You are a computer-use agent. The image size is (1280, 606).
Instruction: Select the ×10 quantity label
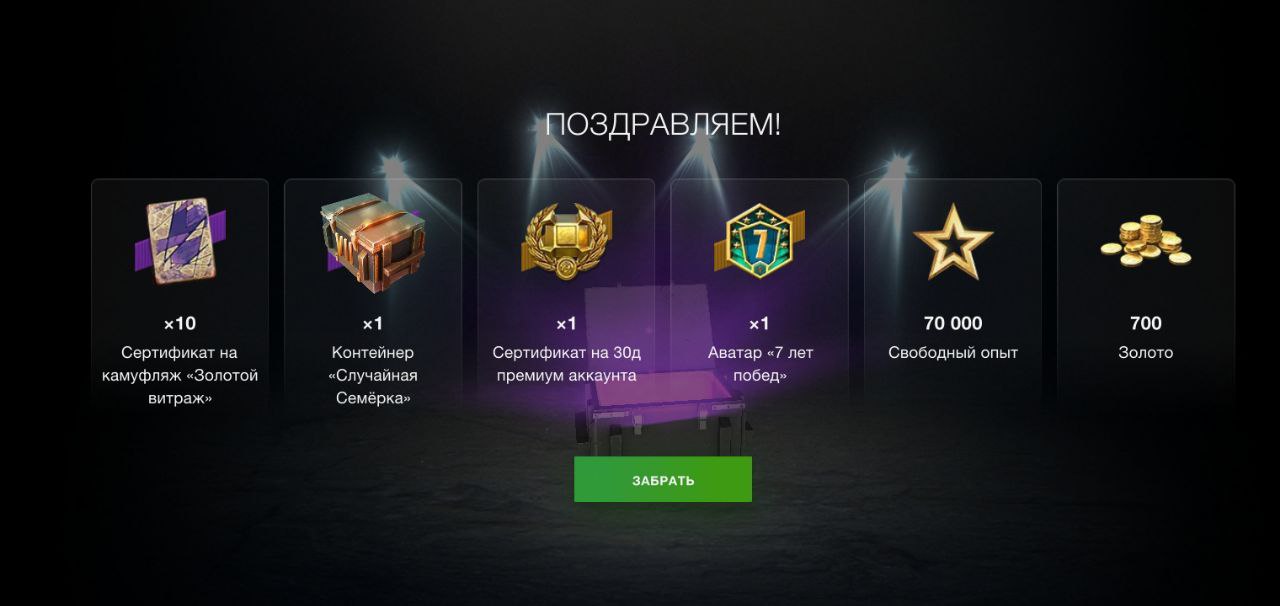[x=180, y=323]
